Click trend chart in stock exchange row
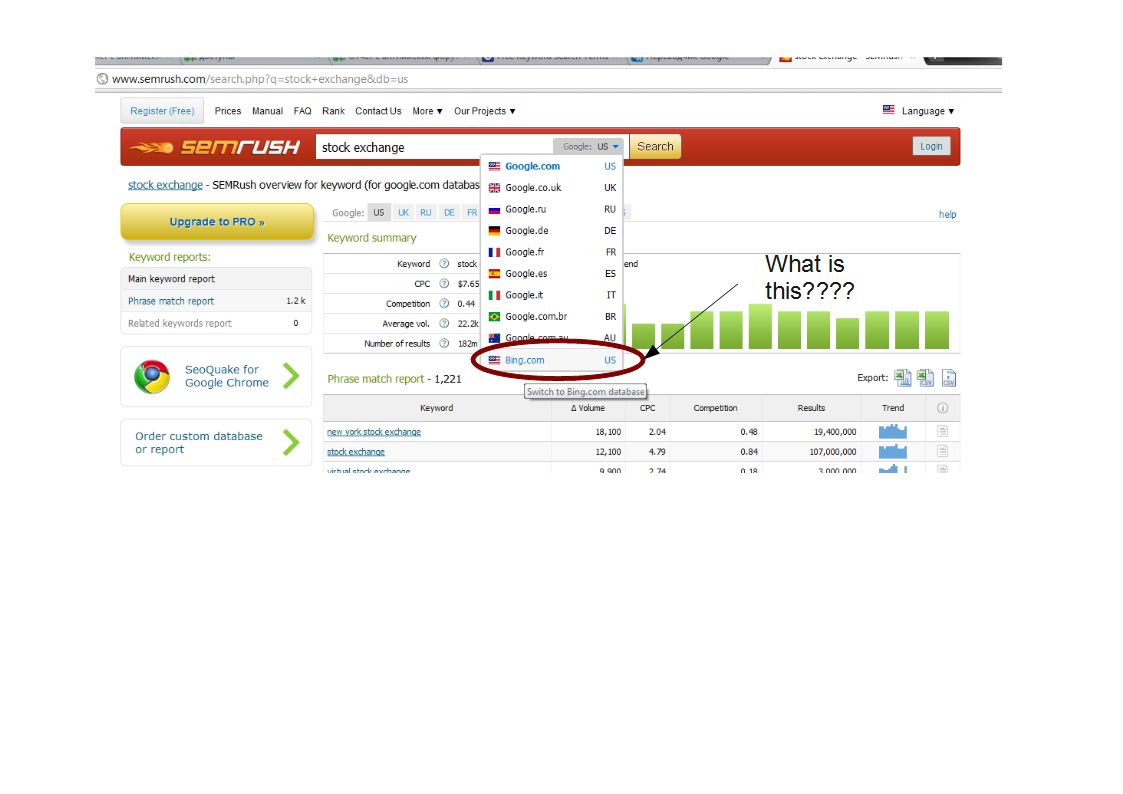 892,451
